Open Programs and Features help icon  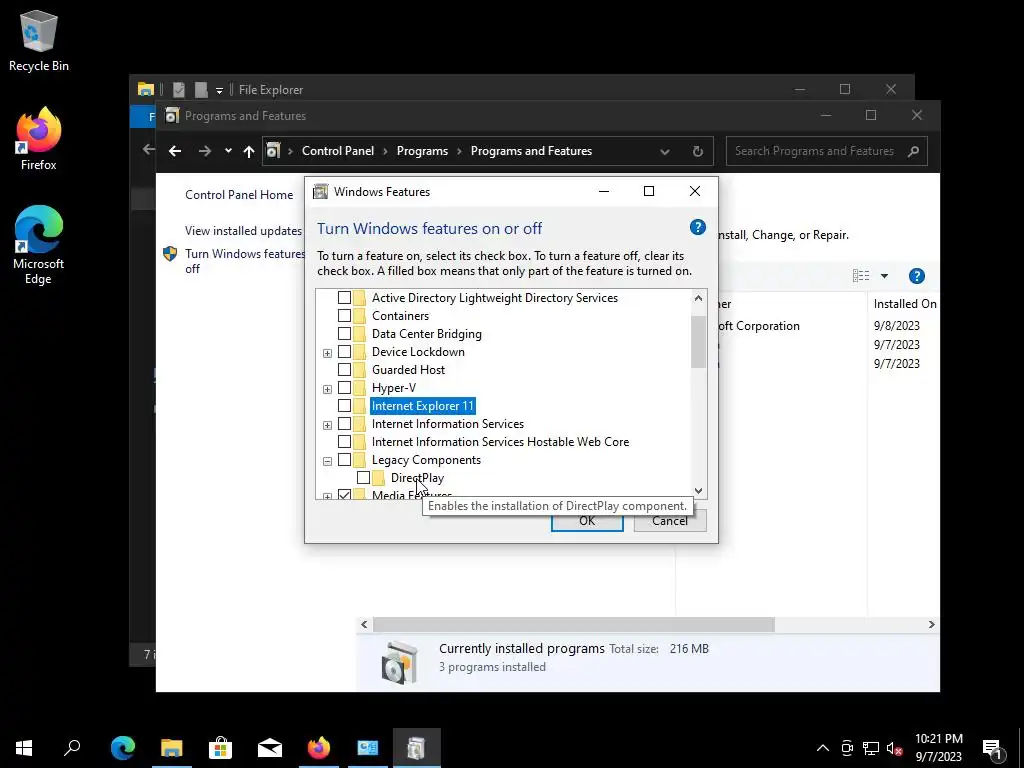917,276
